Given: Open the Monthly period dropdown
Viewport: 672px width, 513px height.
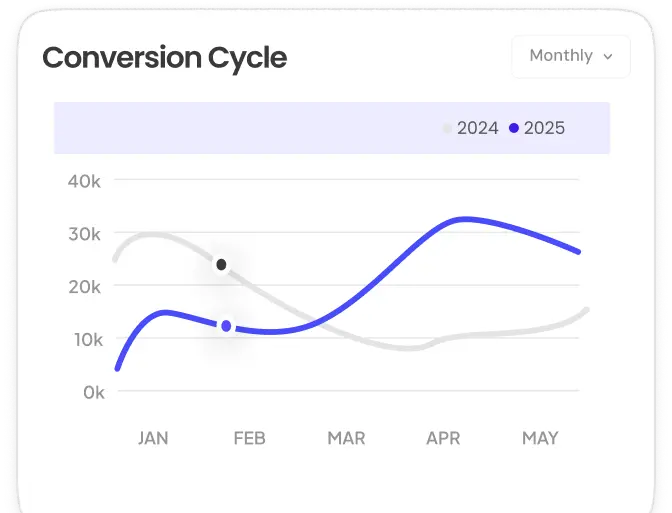Looking at the screenshot, I should click(570, 56).
